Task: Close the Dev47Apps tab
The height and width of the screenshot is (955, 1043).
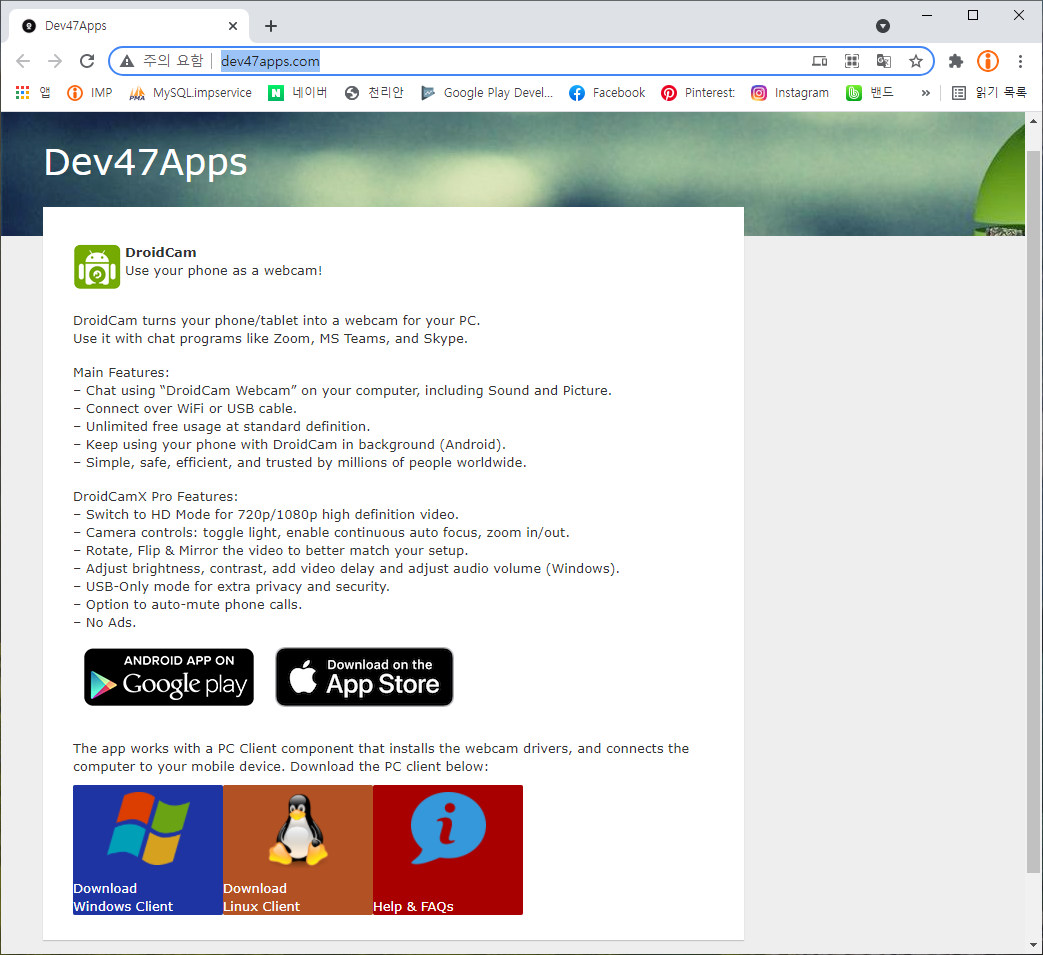Action: click(x=233, y=26)
